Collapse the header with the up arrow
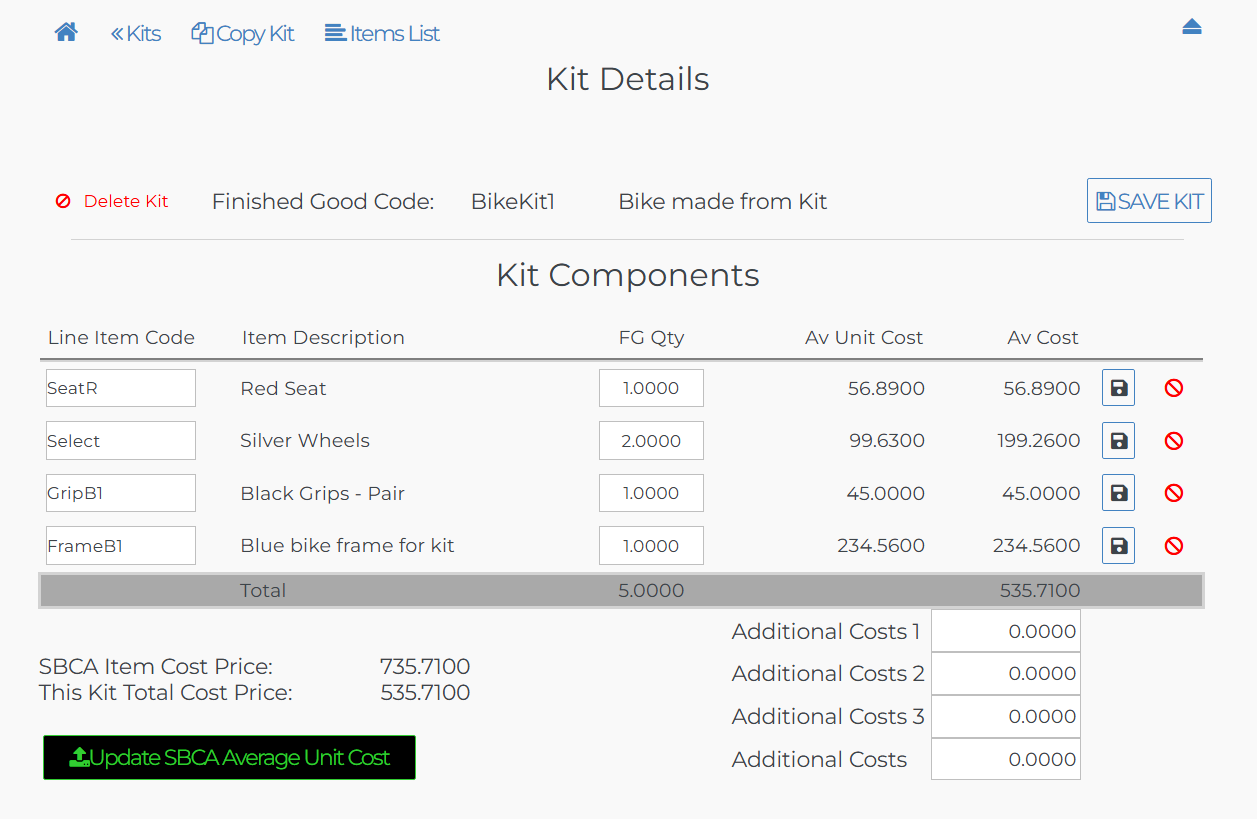1257x819 pixels. pyautogui.click(x=1191, y=28)
